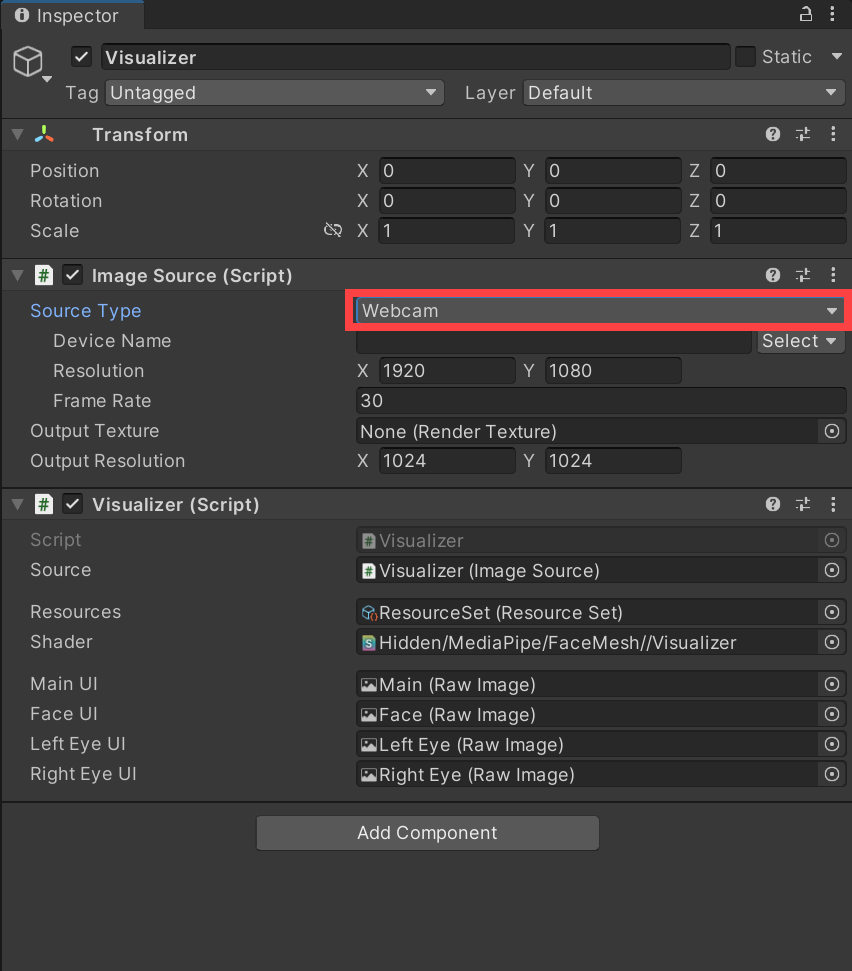Screen dimensions: 852x971
Task: Click the Main (Raw Image) field
Action: click(587, 684)
